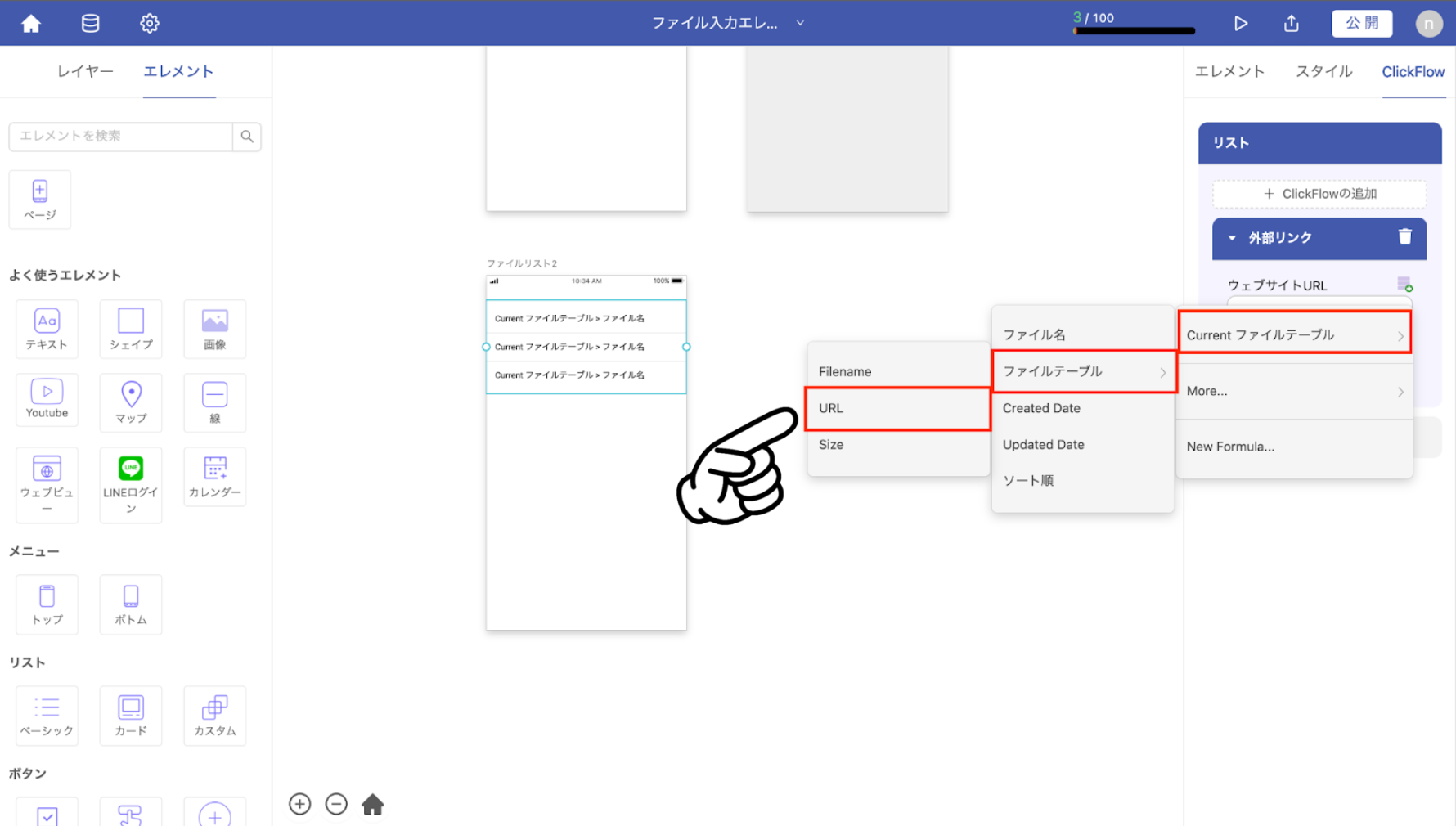
Task: Expand the More... submenu
Action: point(1294,391)
